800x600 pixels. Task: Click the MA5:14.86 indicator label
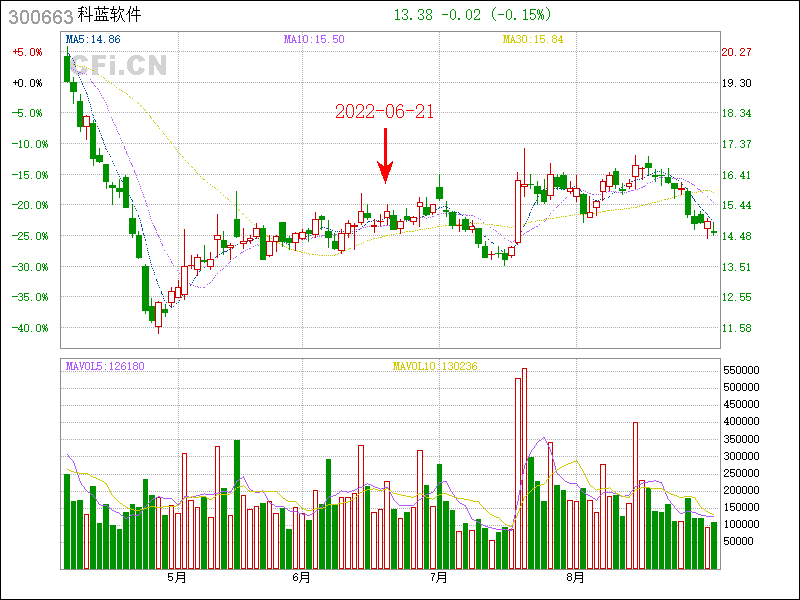pos(93,39)
